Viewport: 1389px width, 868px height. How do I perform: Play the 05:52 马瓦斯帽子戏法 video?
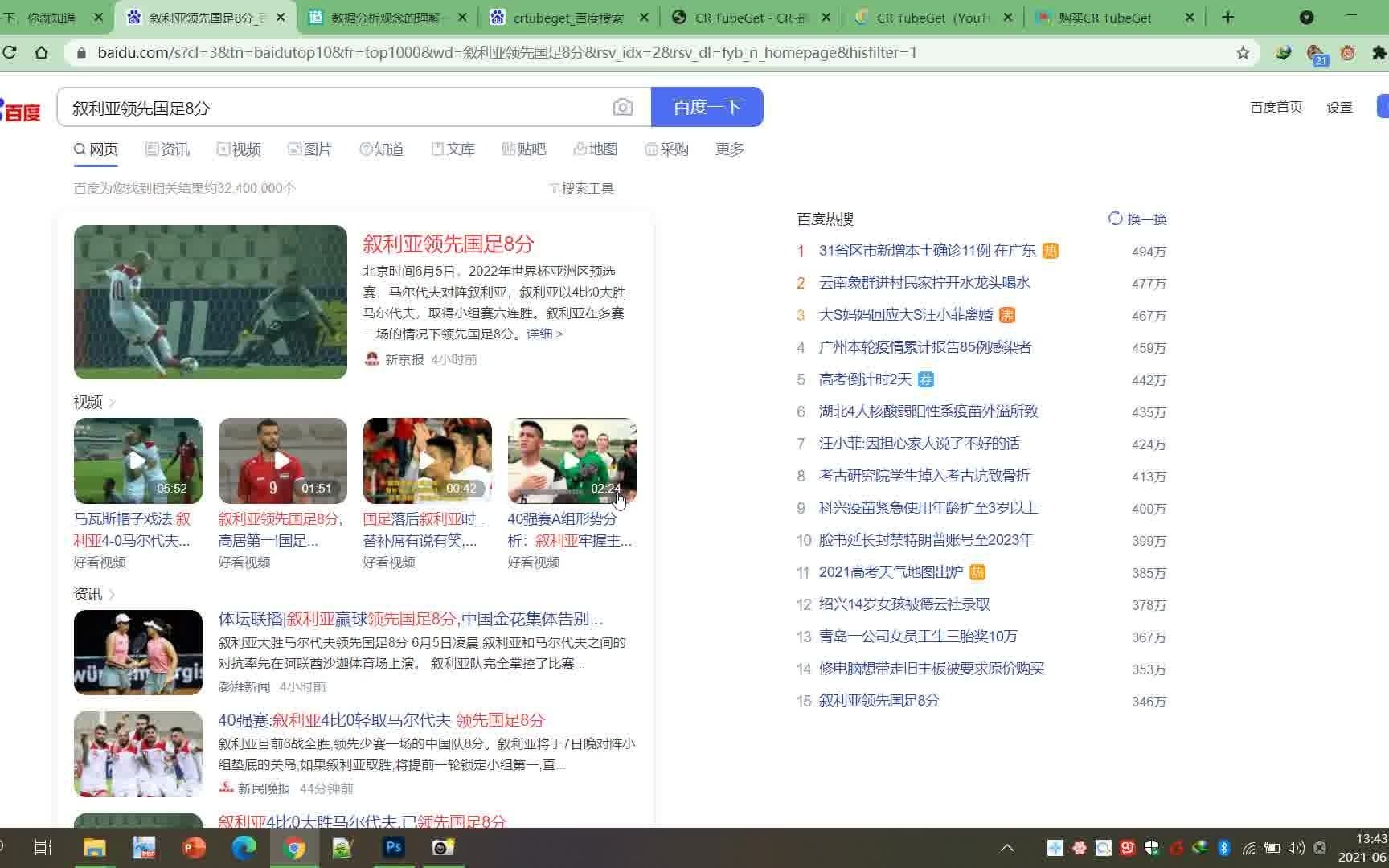click(x=137, y=461)
